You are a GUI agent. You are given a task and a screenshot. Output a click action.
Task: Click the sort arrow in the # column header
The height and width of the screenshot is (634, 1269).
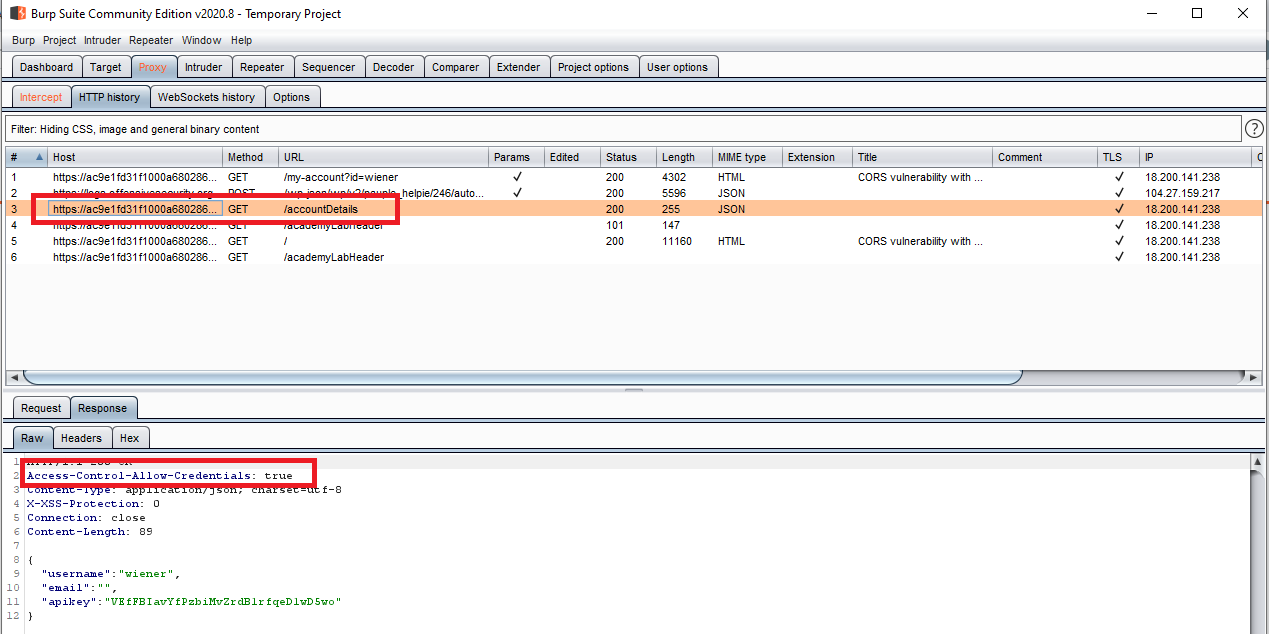point(40,157)
